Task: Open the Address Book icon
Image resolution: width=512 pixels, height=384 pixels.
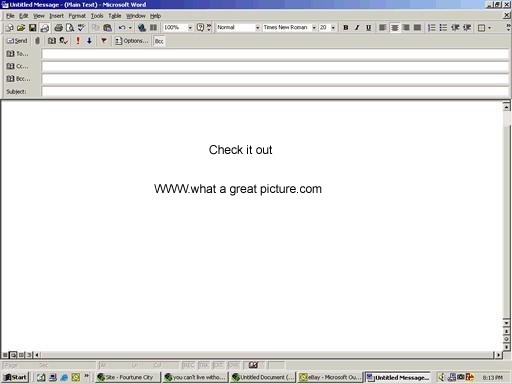Action: point(52,41)
